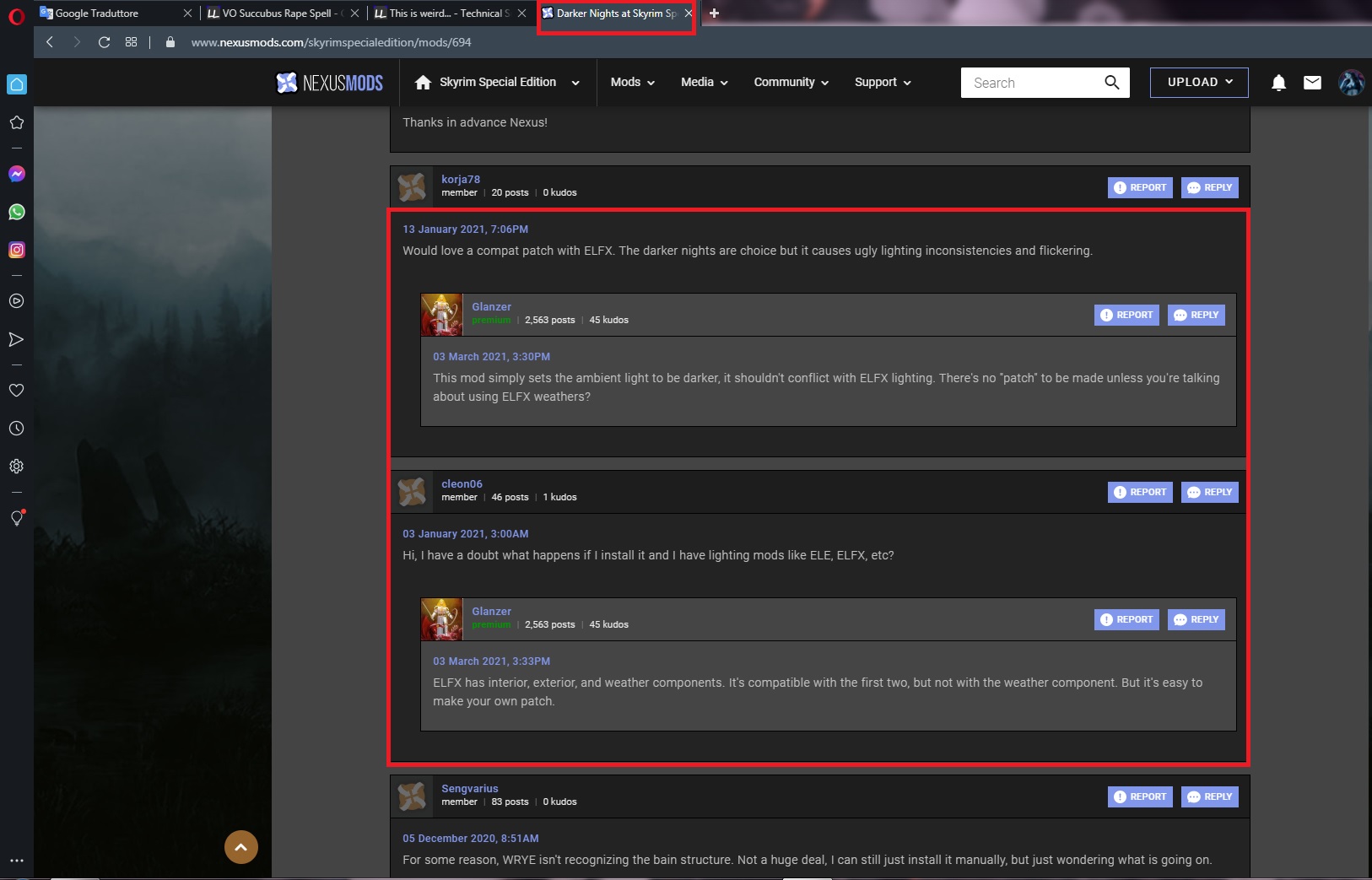Open the lightbulb tips icon in sidebar
The width and height of the screenshot is (1372, 880).
(17, 518)
